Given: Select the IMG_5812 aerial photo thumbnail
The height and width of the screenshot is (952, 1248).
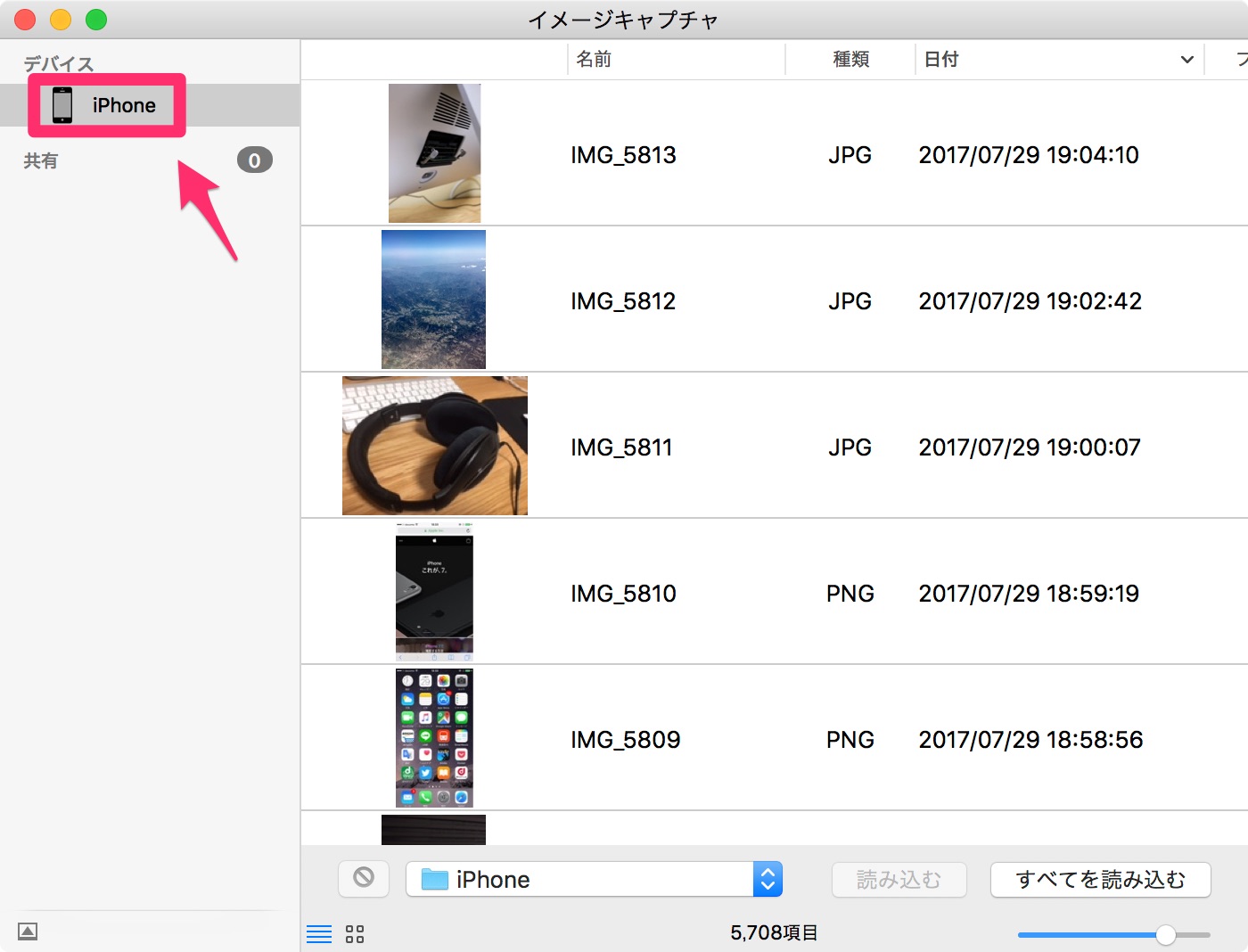Looking at the screenshot, I should click(433, 300).
